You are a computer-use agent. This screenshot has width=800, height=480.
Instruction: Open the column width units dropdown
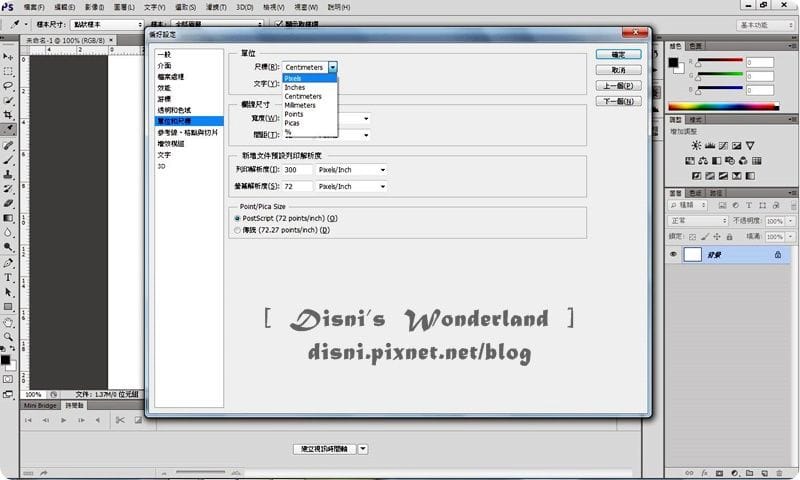pyautogui.click(x=366, y=119)
